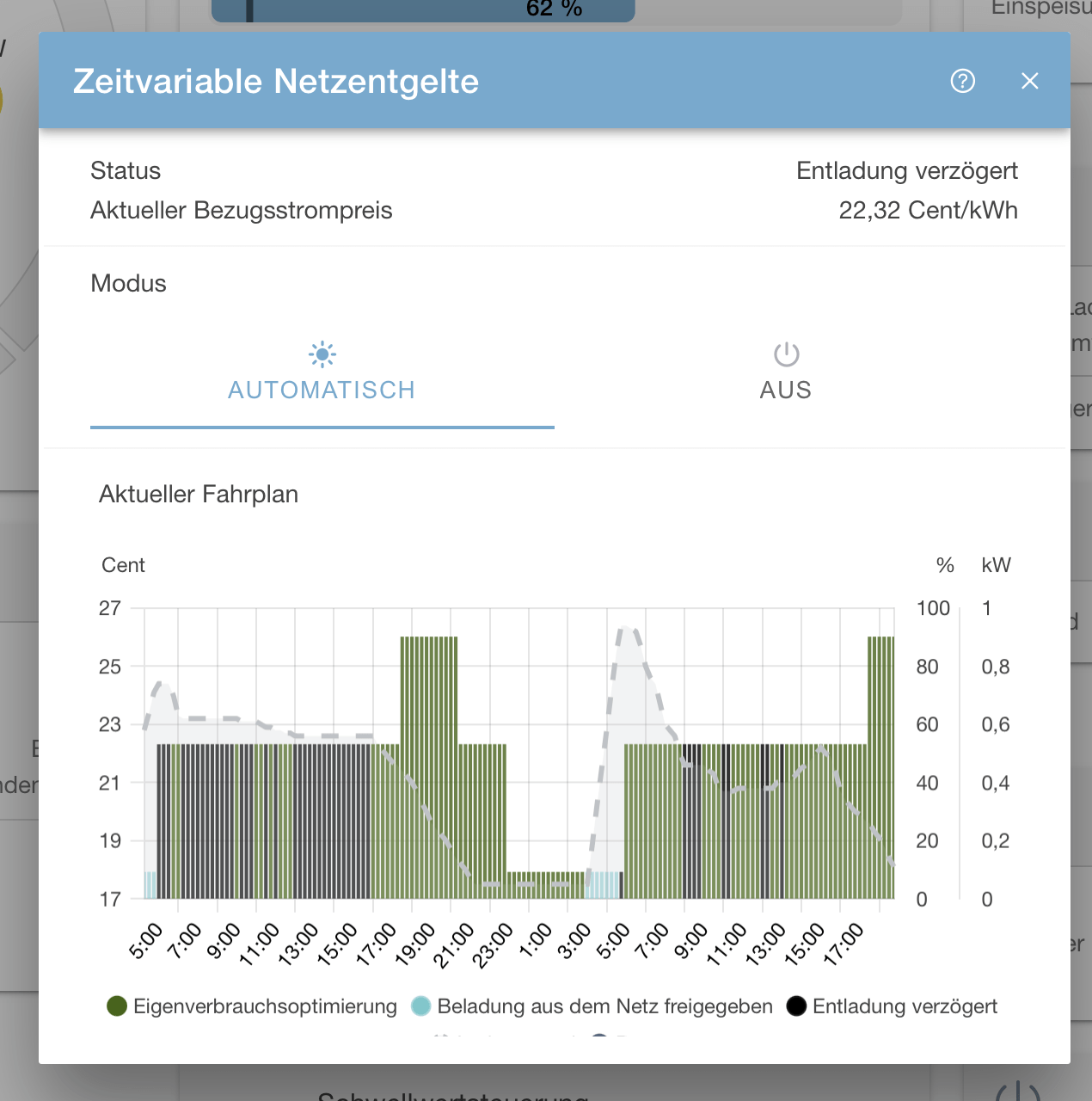This screenshot has height=1101, width=1092.
Task: Click the green Eigenverbrauchsoptimierung legend dot
Action: (x=117, y=1006)
